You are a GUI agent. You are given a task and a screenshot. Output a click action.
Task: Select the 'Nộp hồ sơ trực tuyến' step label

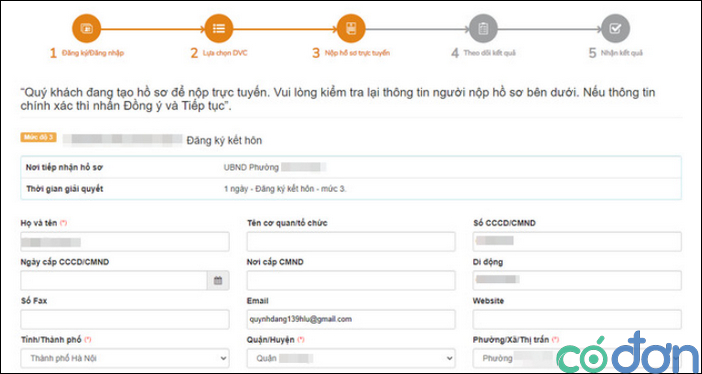coord(357,53)
